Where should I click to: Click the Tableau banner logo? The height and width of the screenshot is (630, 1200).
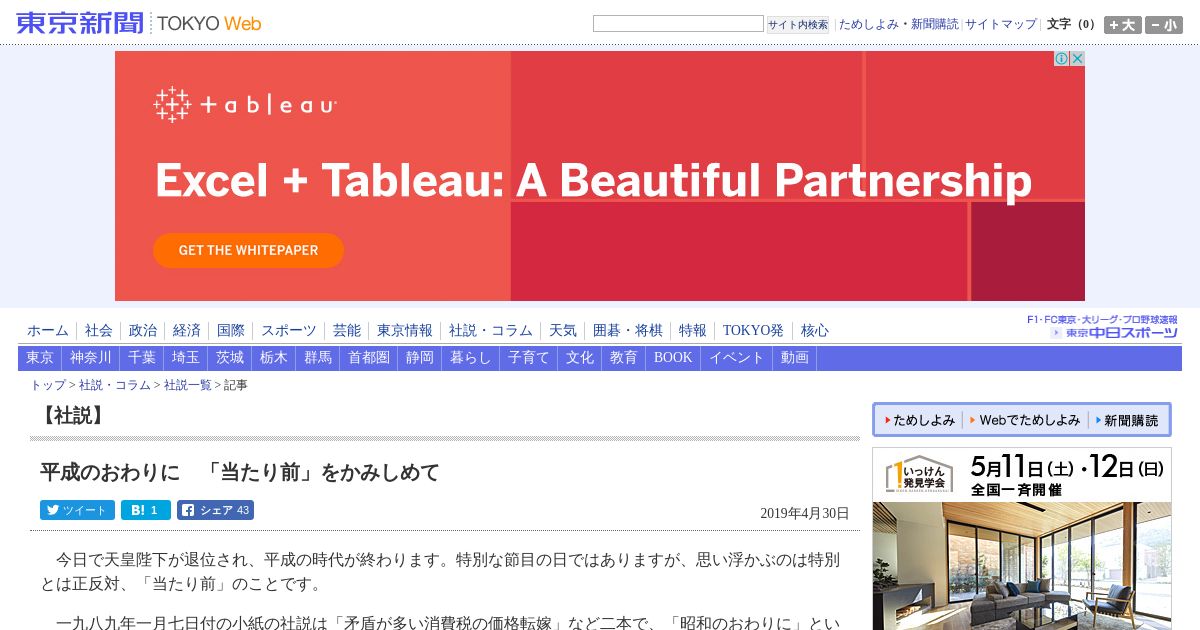(245, 104)
